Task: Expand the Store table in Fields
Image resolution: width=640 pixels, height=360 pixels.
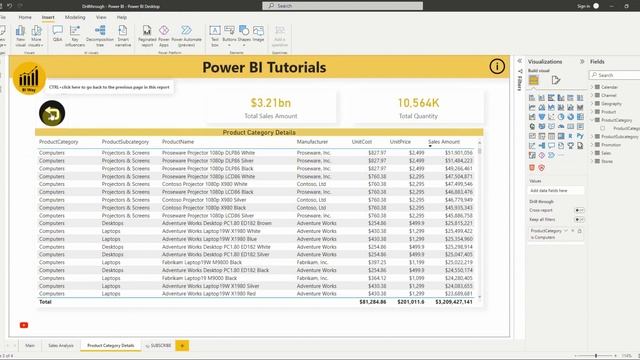Action: 592,161
